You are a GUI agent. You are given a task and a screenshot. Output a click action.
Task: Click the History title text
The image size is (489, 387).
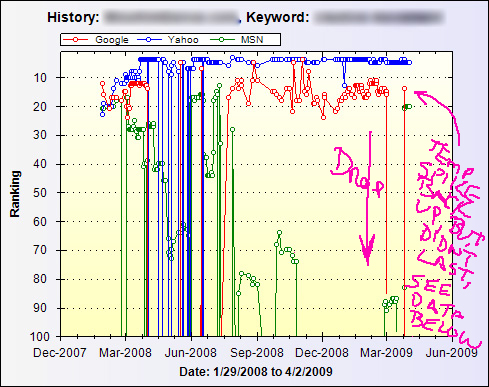coord(73,17)
